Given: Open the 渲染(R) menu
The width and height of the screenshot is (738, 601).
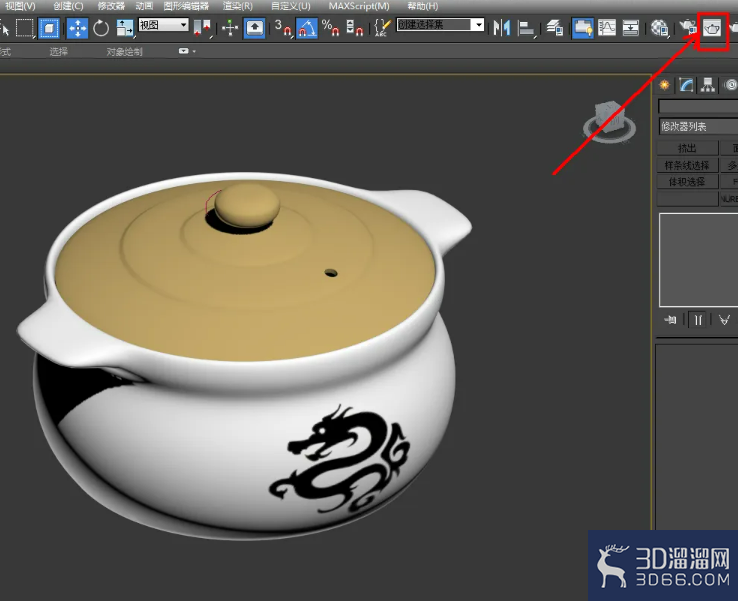Looking at the screenshot, I should (238, 6).
